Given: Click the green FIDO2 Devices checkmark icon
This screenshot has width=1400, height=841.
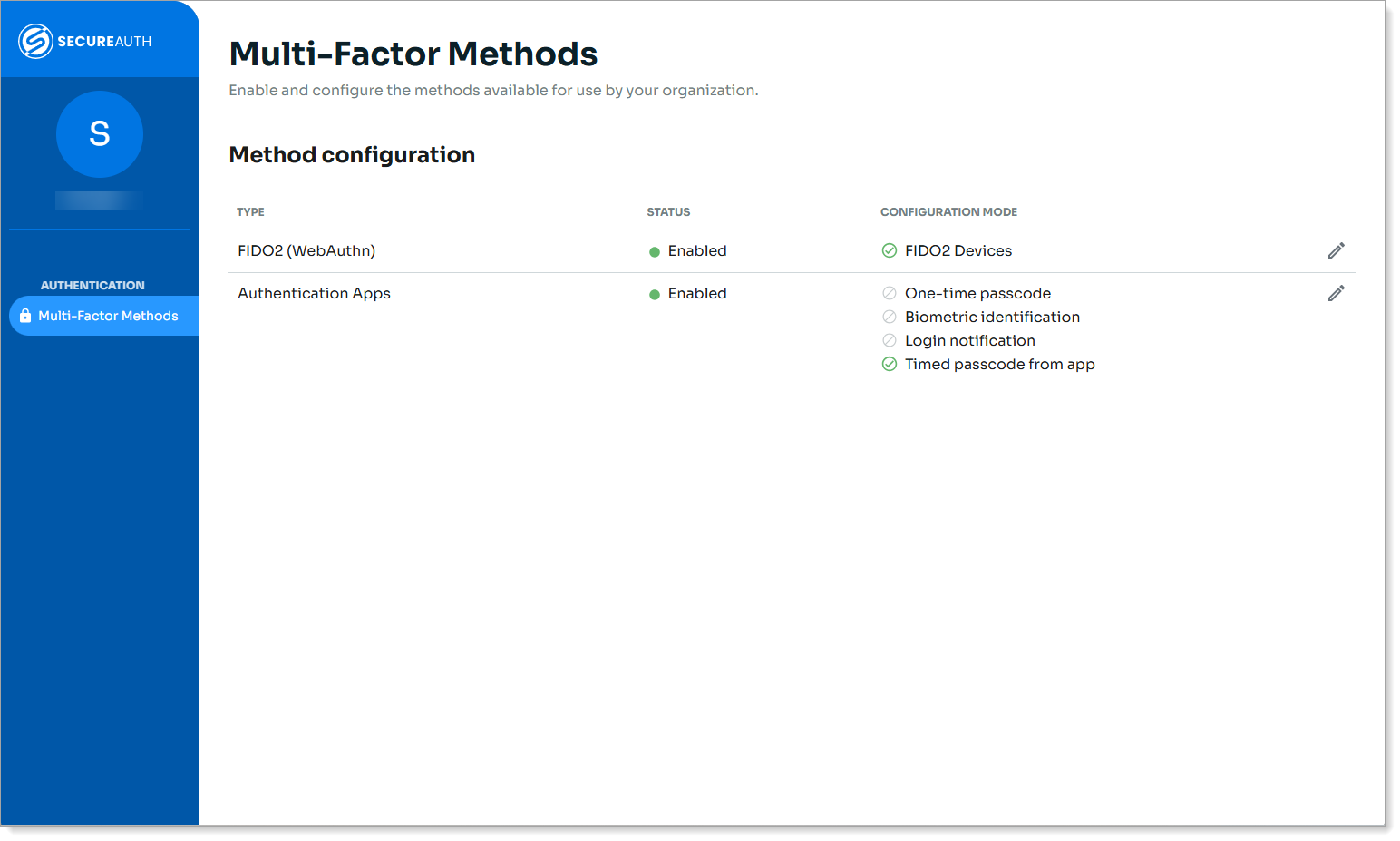Looking at the screenshot, I should pyautogui.click(x=890, y=251).
